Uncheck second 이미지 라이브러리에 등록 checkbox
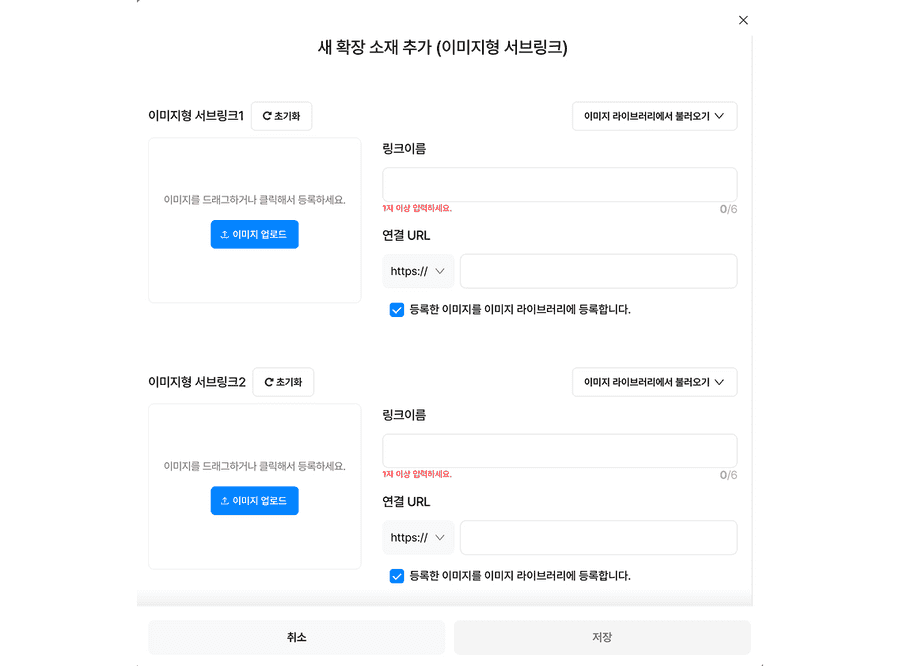Viewport: 900px width, 666px height. [397, 576]
